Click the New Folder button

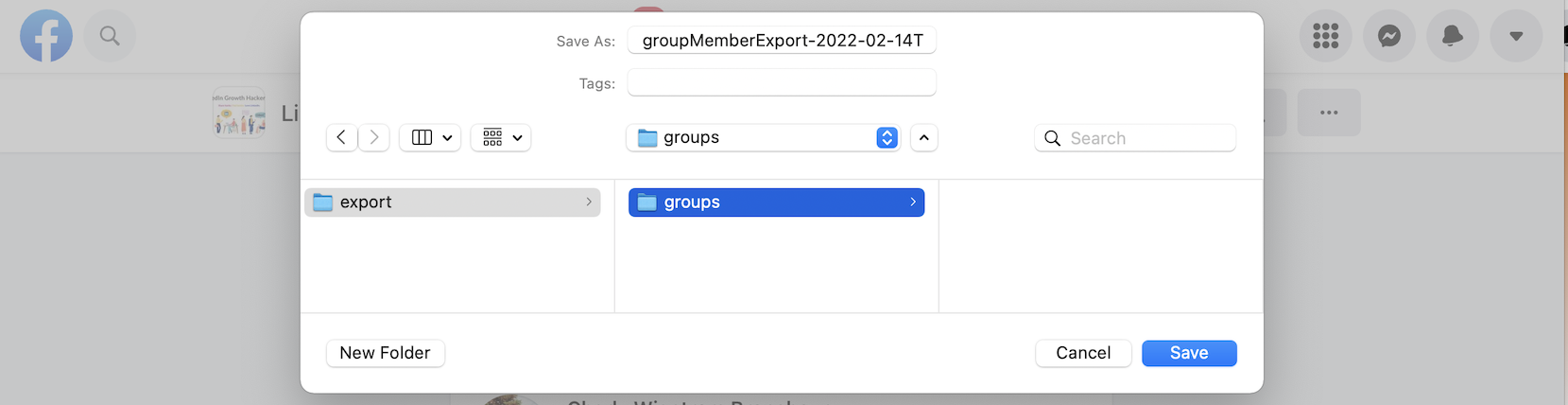point(386,353)
